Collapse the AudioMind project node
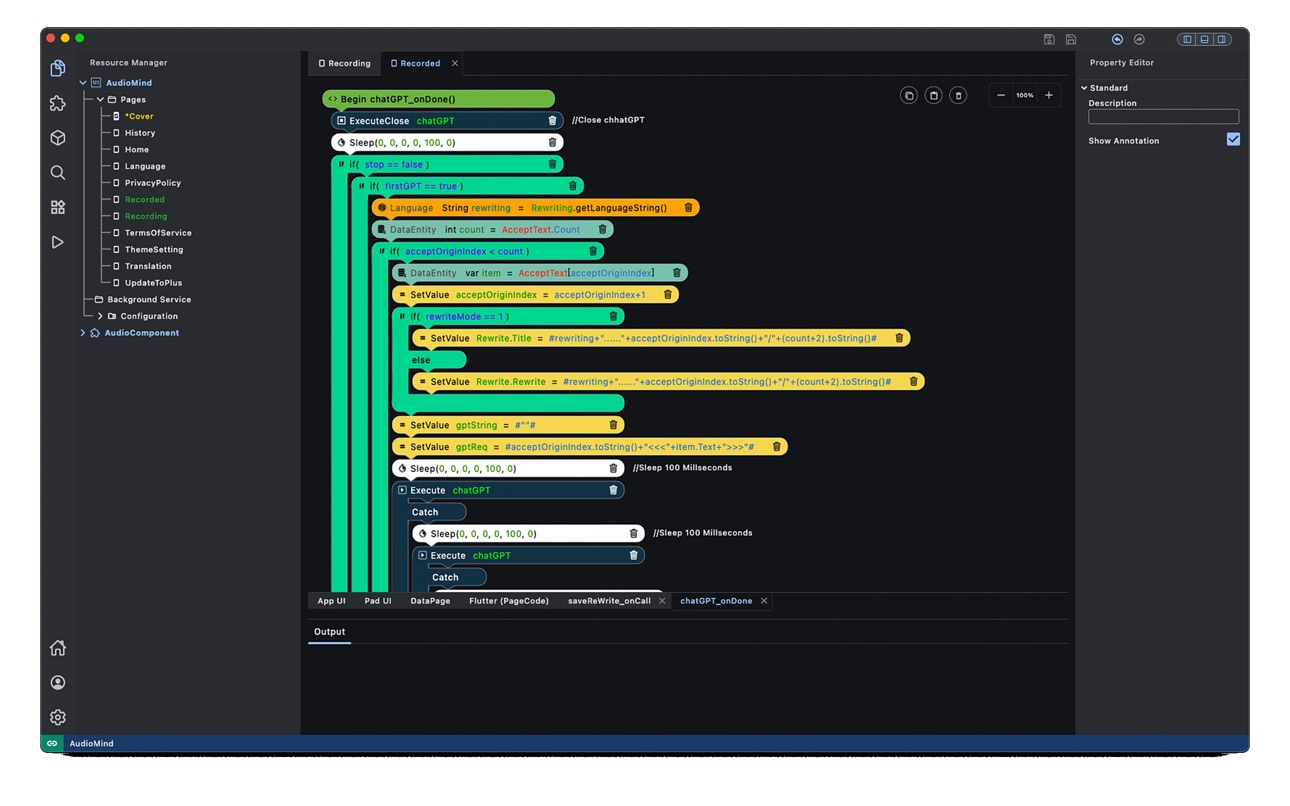 pyautogui.click(x=83, y=83)
